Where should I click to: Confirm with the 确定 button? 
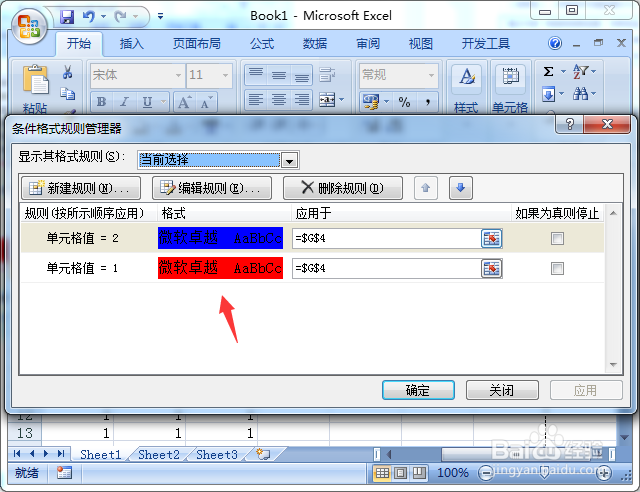(x=418, y=390)
